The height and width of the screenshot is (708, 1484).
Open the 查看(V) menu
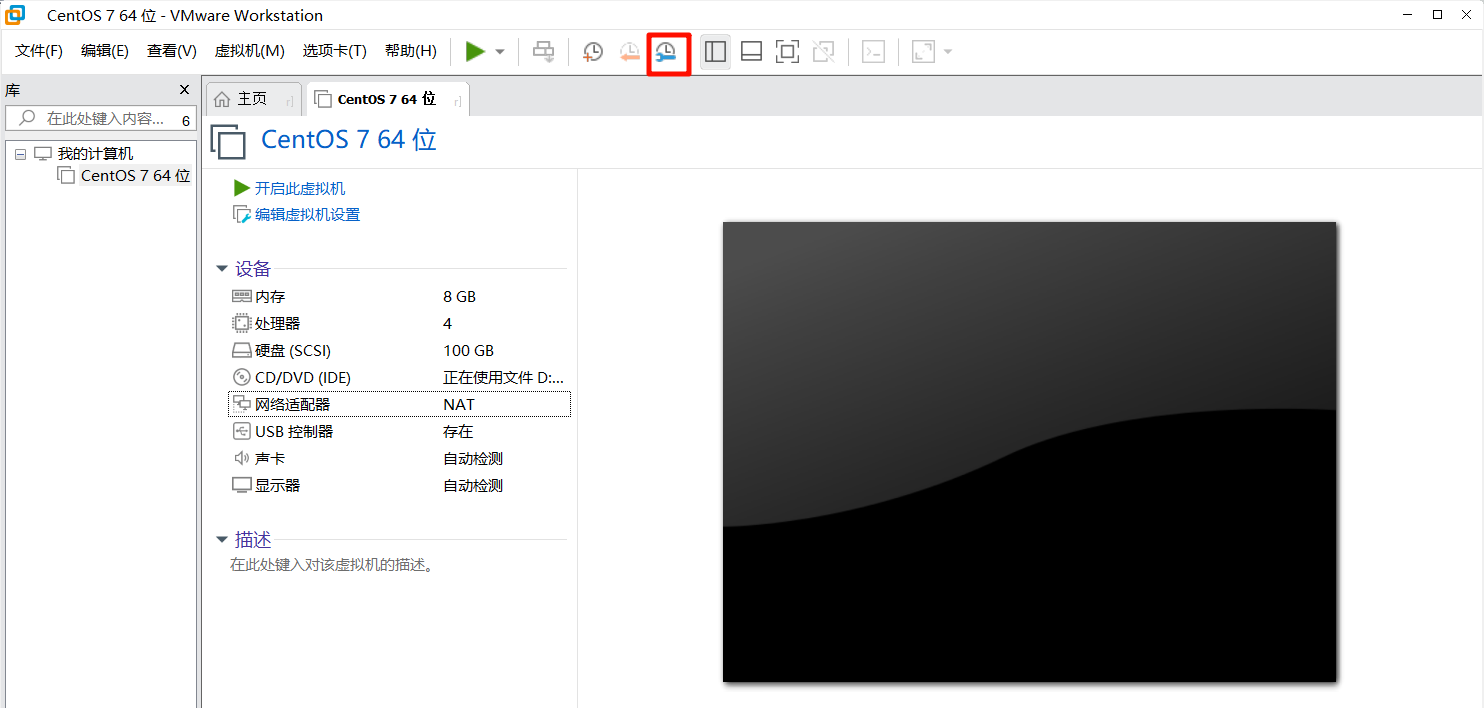click(172, 51)
